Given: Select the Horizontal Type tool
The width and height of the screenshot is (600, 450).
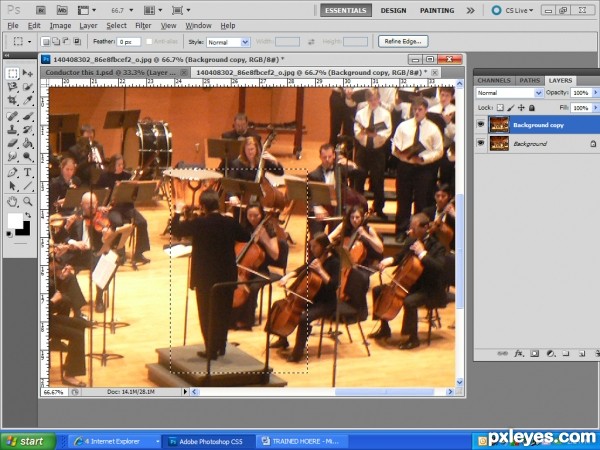Looking at the screenshot, I should tap(28, 172).
